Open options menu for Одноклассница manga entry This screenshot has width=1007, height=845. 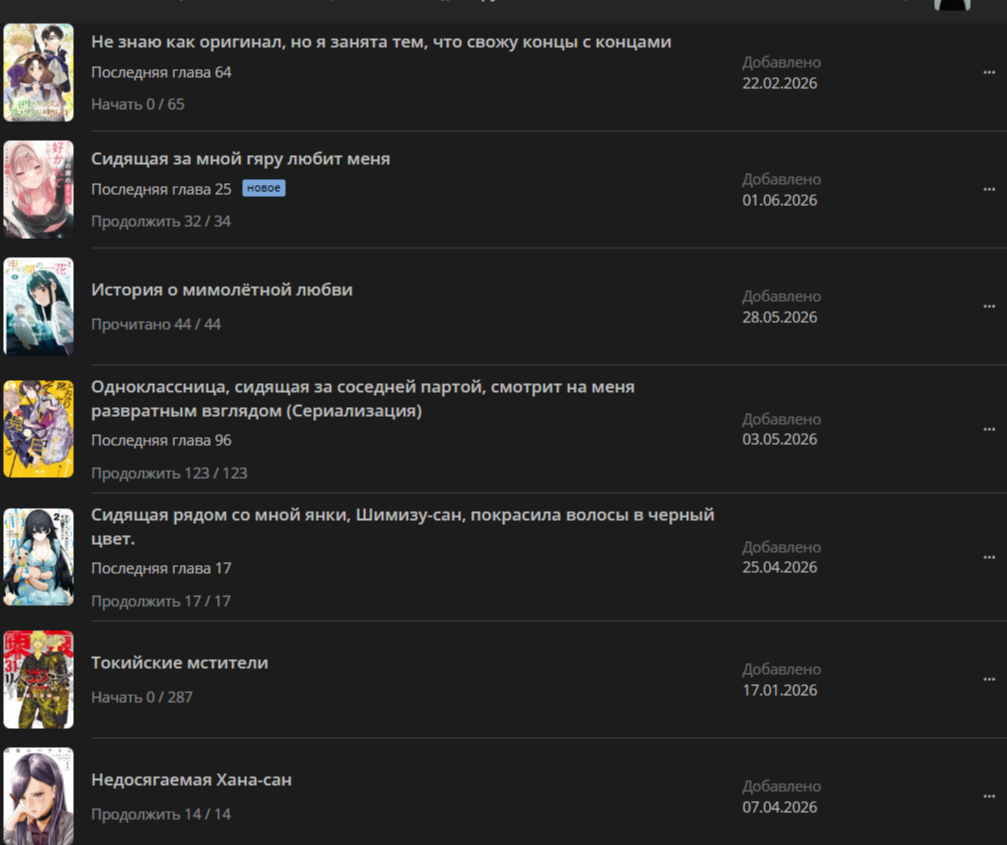(989, 429)
